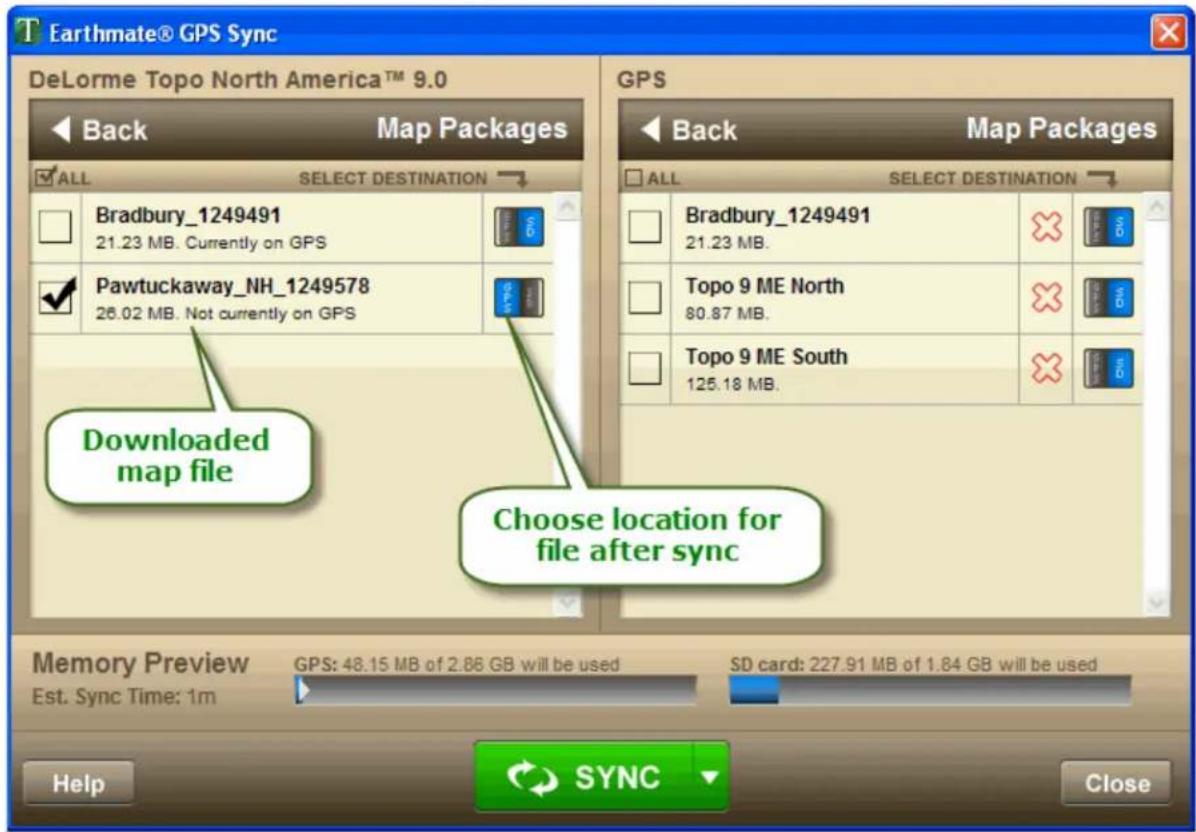Screen dimensions: 1196x832
Task: Click '80.87 MB.' size text
Action: (727, 313)
